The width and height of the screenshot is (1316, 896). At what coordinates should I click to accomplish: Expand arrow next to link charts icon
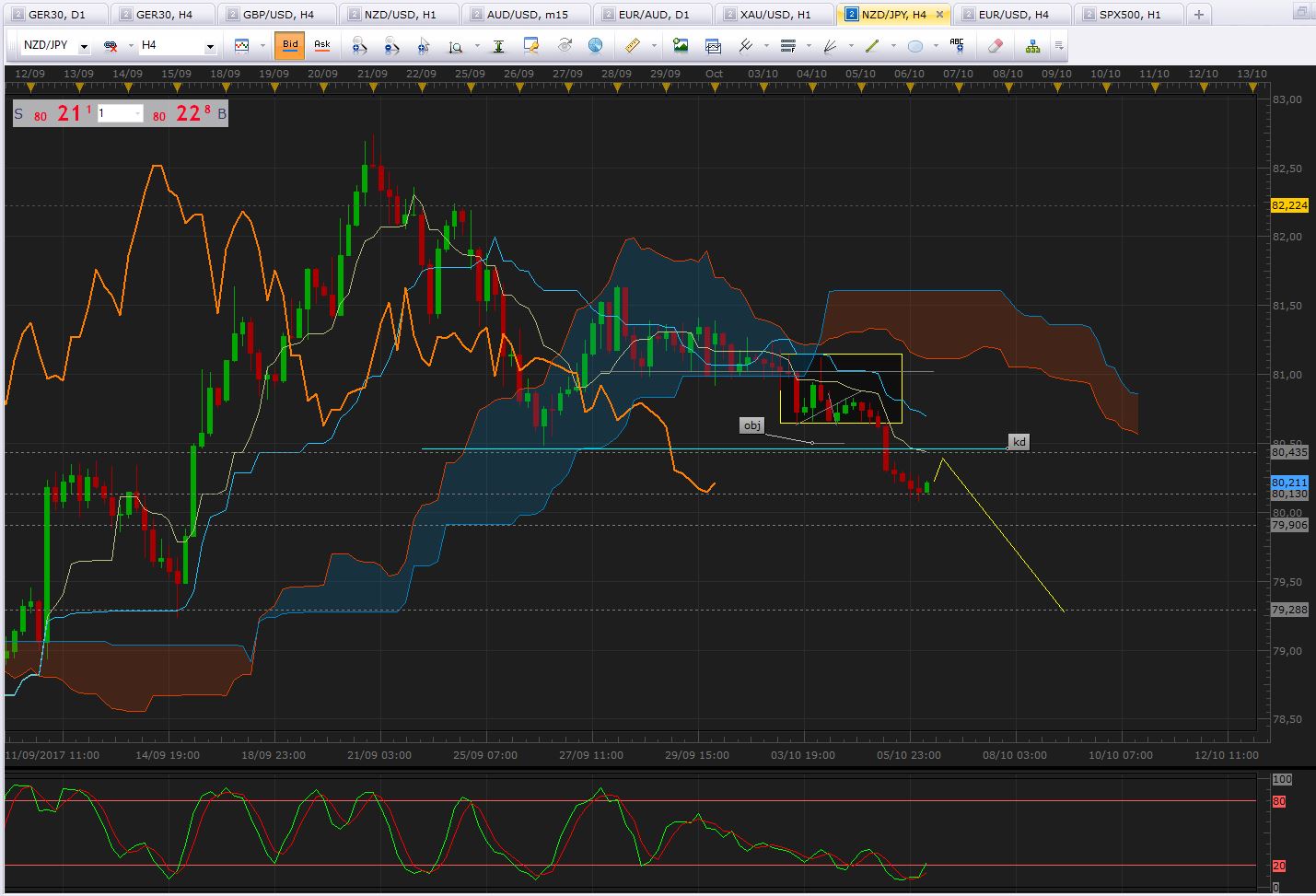[x=131, y=46]
